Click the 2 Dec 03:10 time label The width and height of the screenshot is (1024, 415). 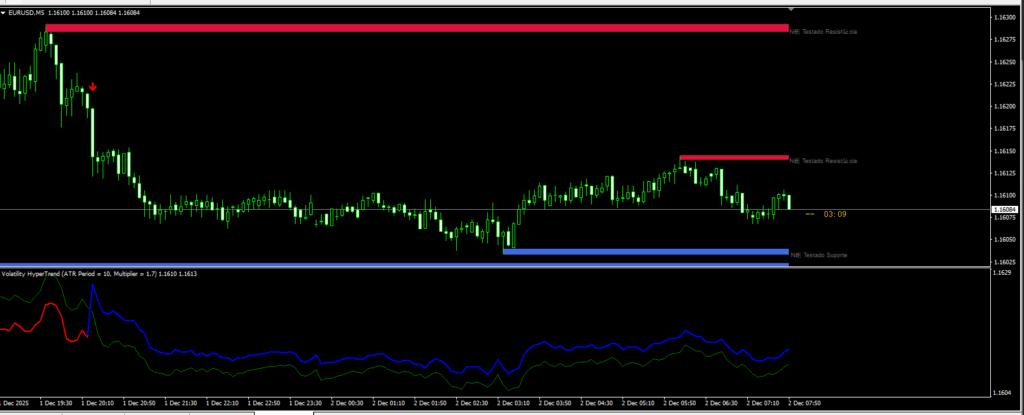[x=515, y=404]
